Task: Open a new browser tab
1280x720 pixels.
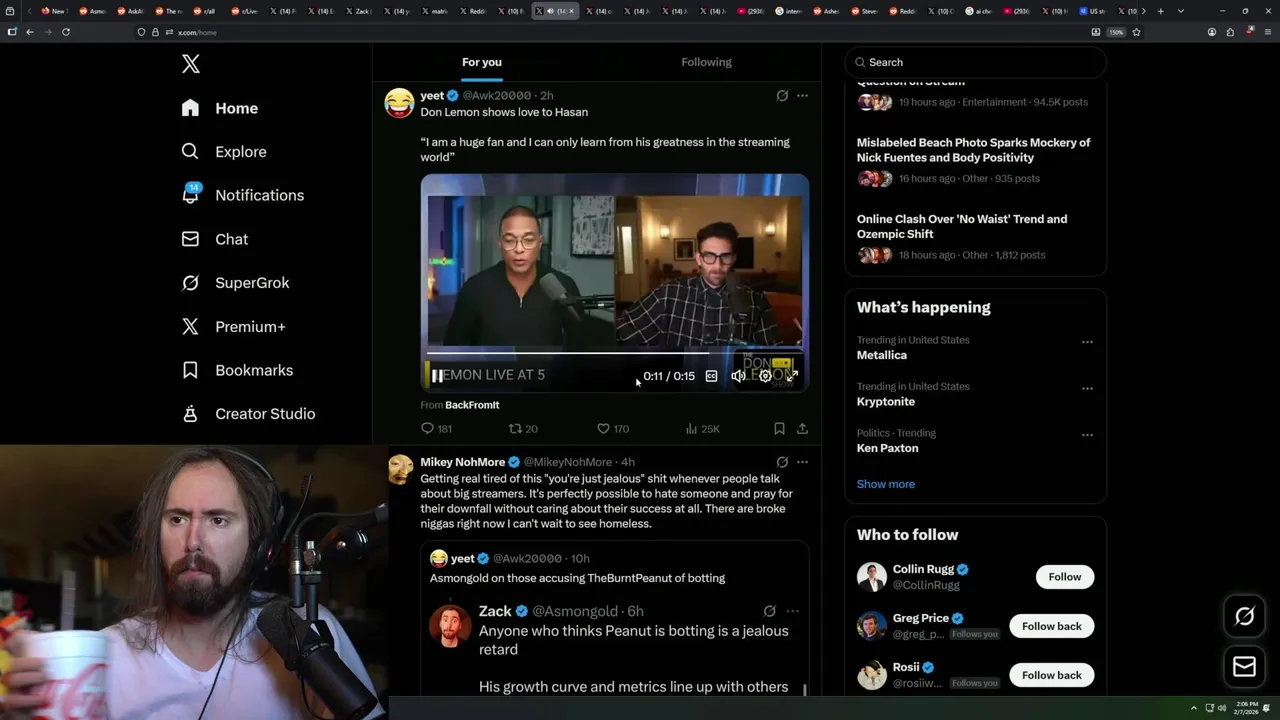Action: (1160, 11)
